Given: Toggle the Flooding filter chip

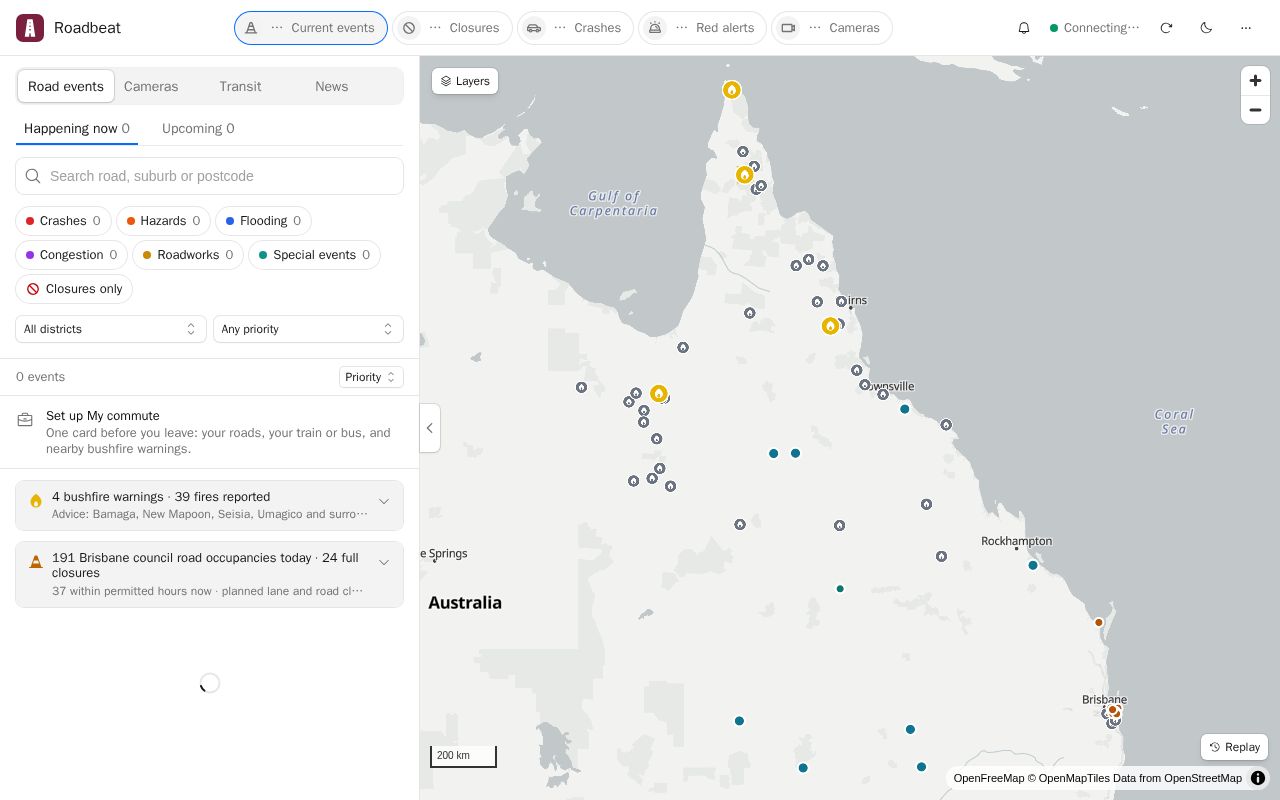Looking at the screenshot, I should (x=263, y=221).
